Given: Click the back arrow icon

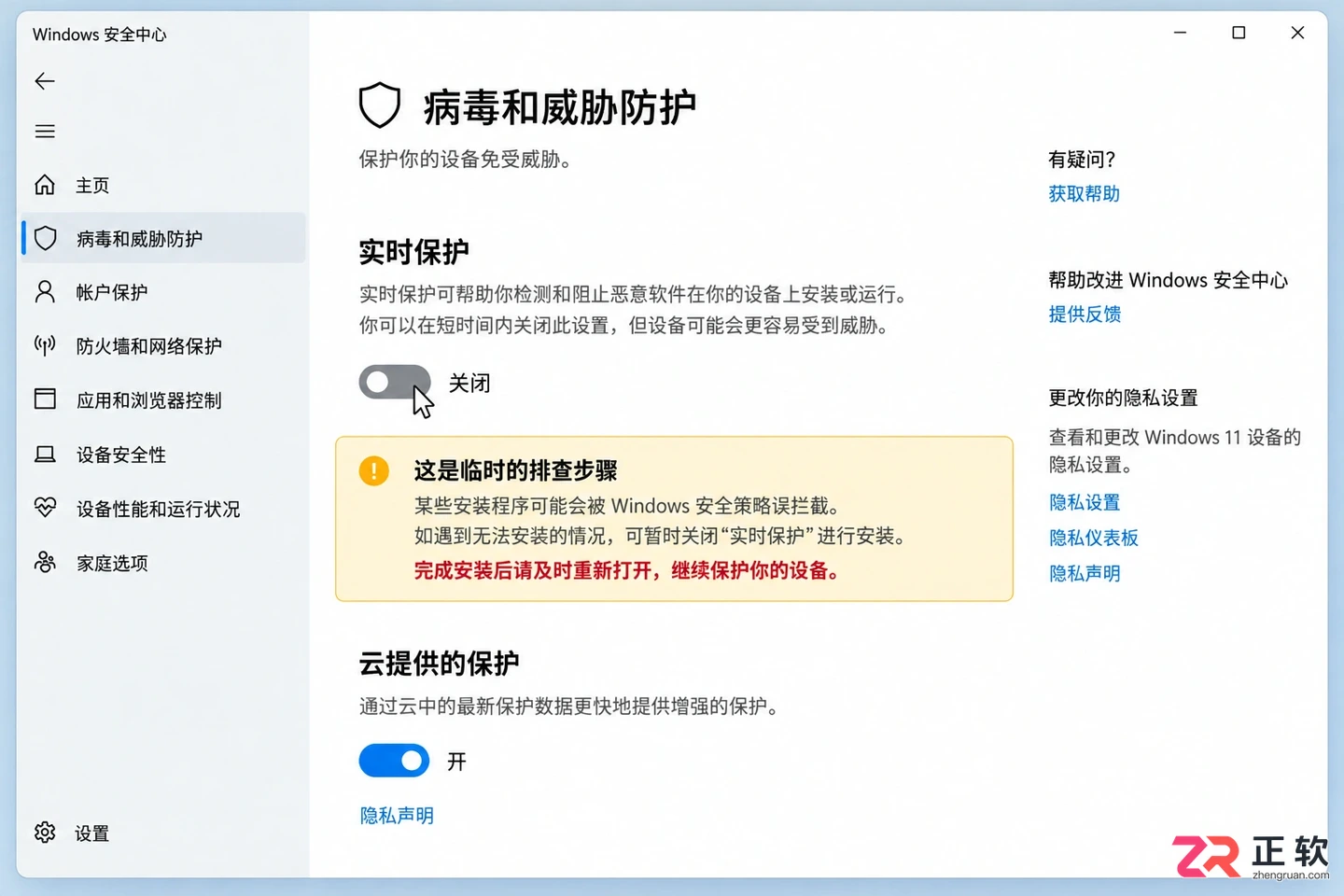Looking at the screenshot, I should pyautogui.click(x=45, y=81).
